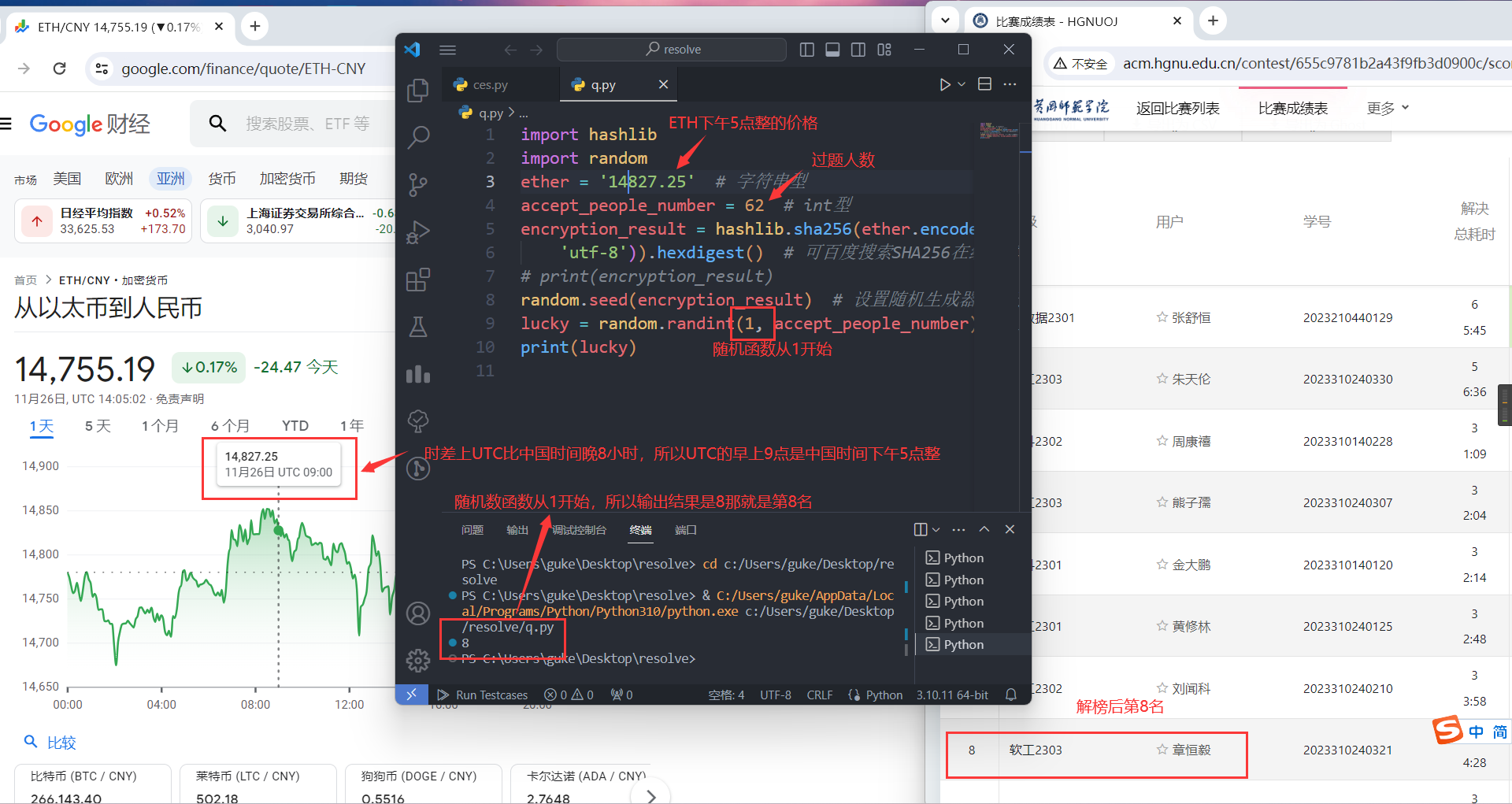Open the Run and Debug view
Viewport: 1512px width, 804px height.
point(418,232)
